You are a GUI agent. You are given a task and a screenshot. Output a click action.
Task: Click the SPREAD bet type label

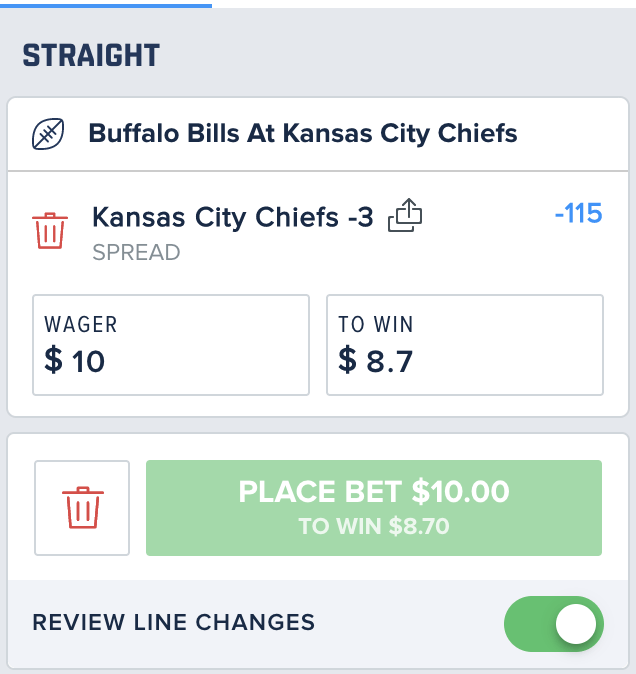pos(136,252)
